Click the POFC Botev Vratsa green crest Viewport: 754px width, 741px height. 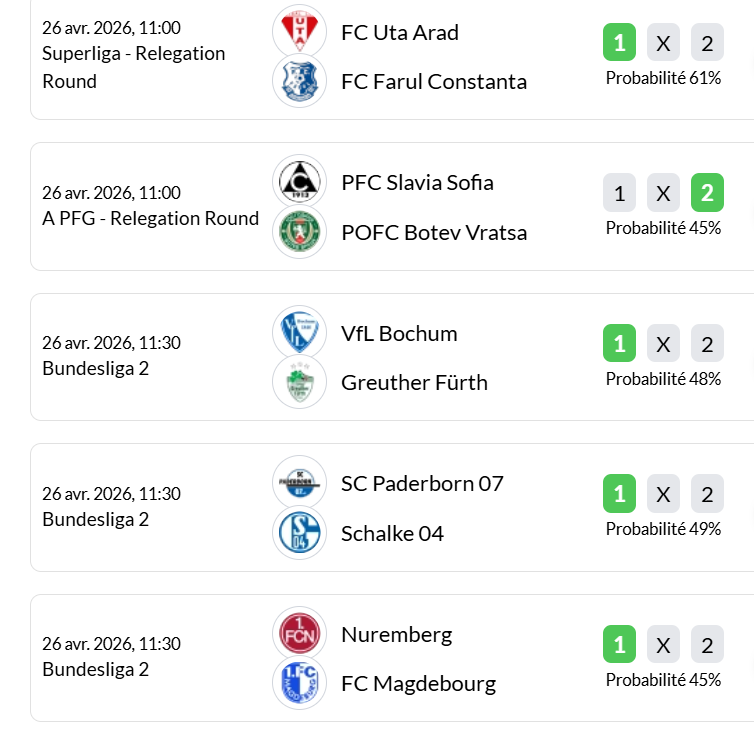(299, 232)
